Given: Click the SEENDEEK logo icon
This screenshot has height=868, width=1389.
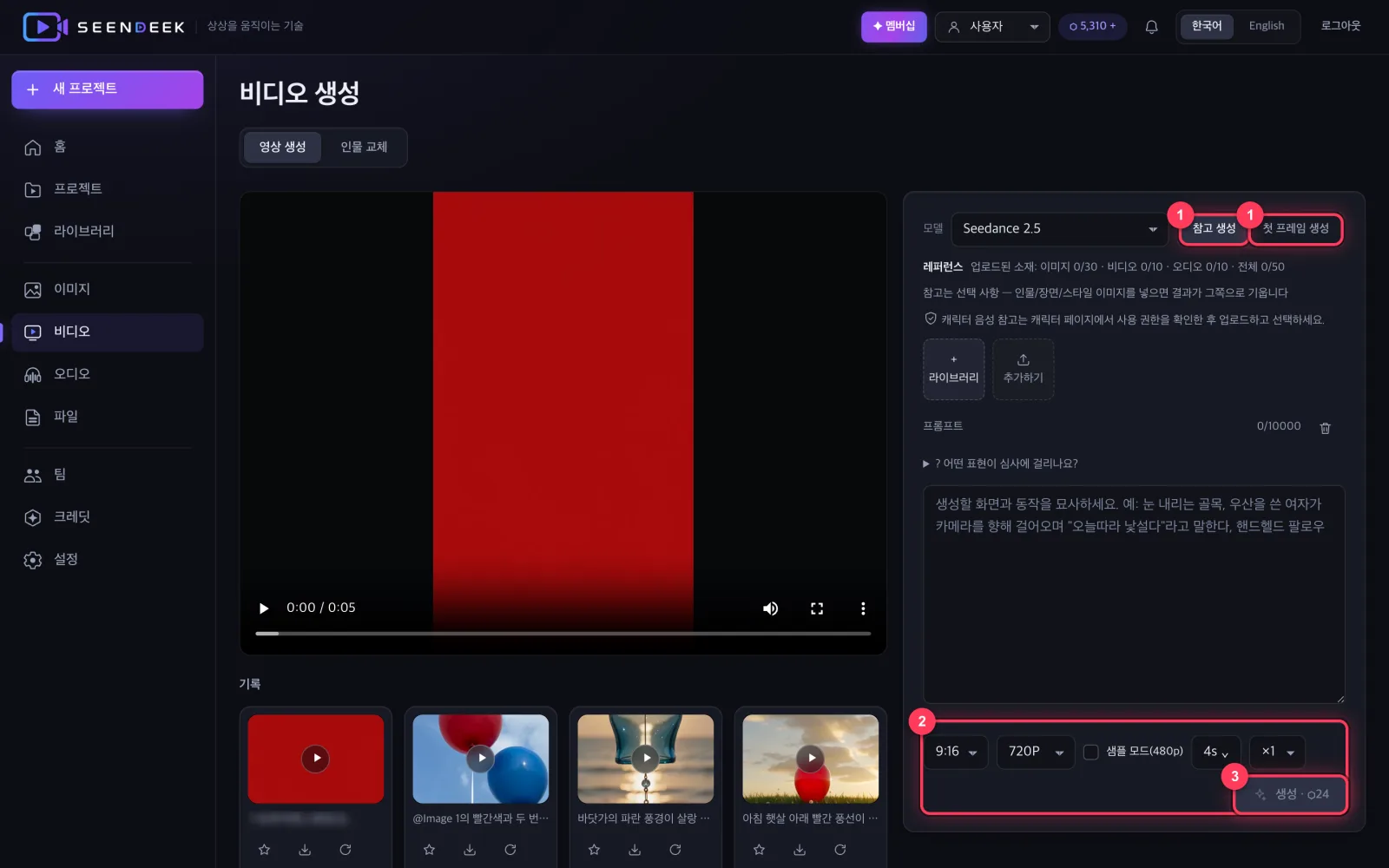Looking at the screenshot, I should tap(45, 27).
